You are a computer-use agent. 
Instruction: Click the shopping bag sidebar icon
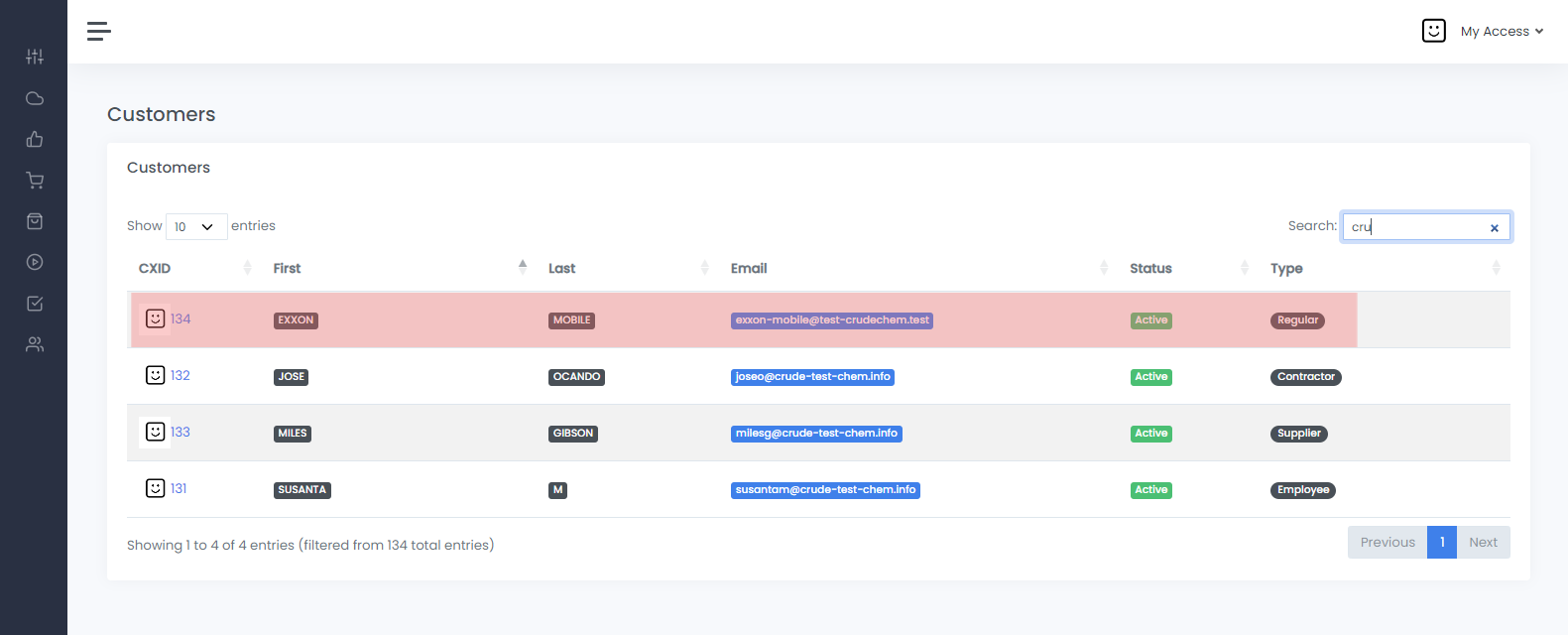click(x=35, y=221)
